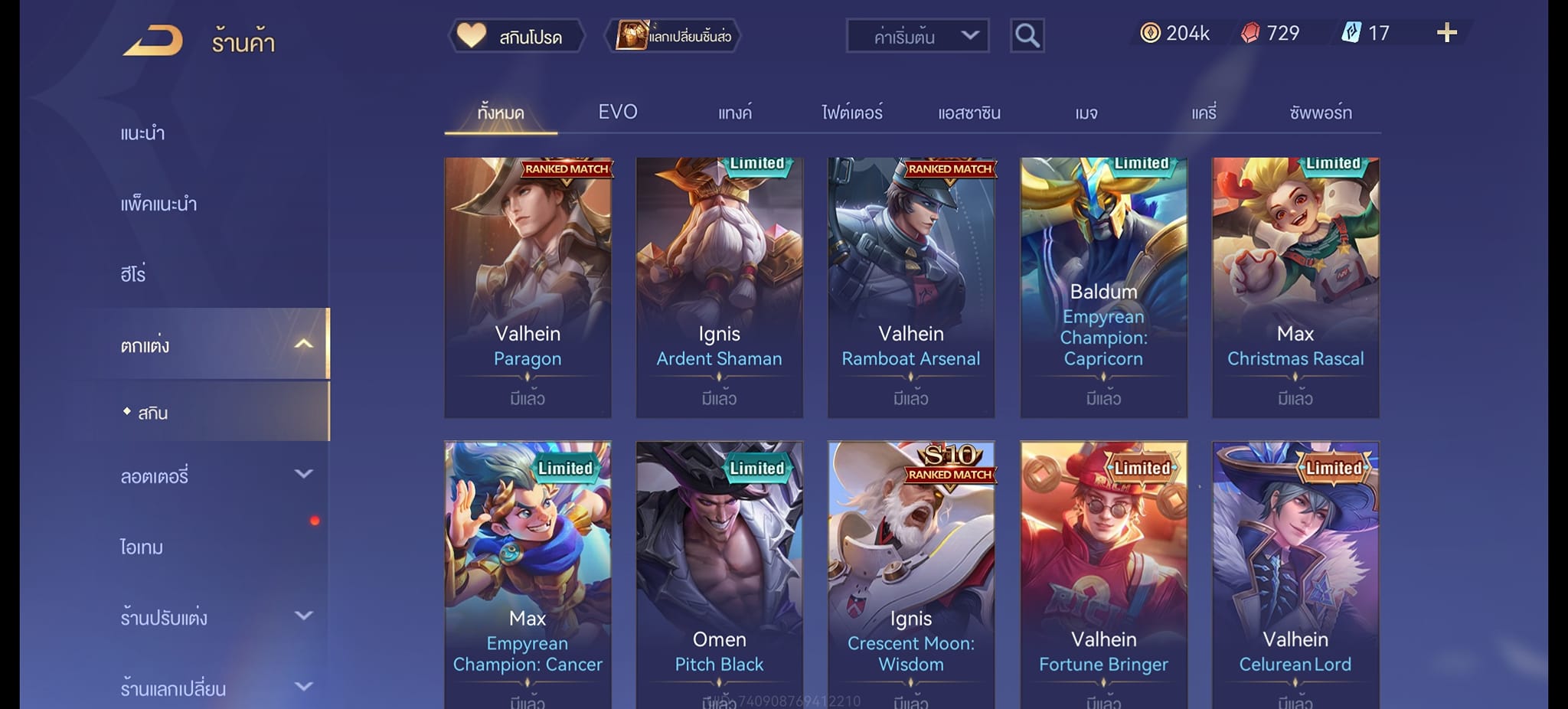The height and width of the screenshot is (709, 1568).
Task: Expand the ลอตเตอรี่ sidebar section
Action: coord(303,474)
